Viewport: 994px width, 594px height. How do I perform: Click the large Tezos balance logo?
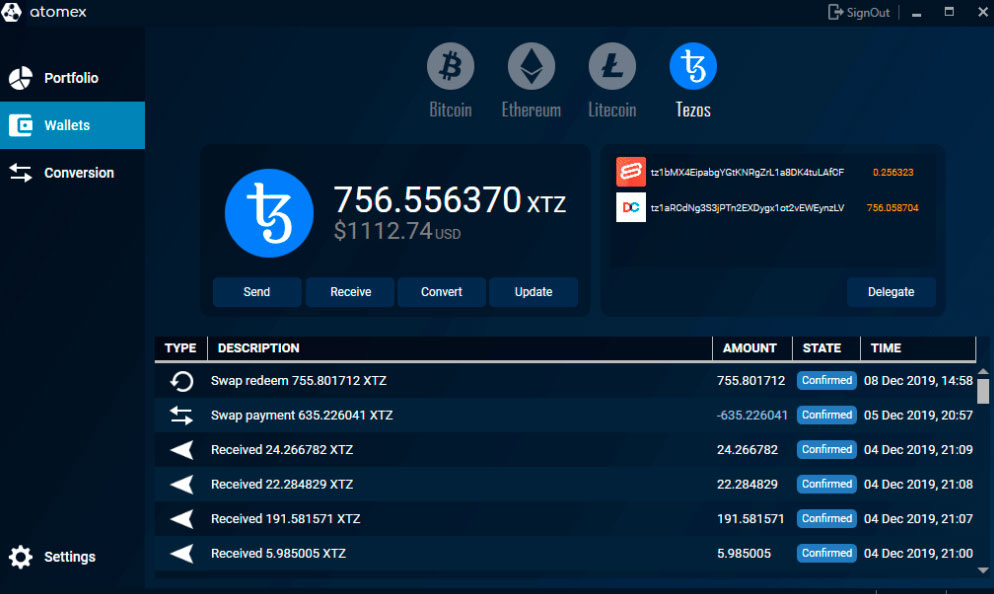click(x=269, y=213)
